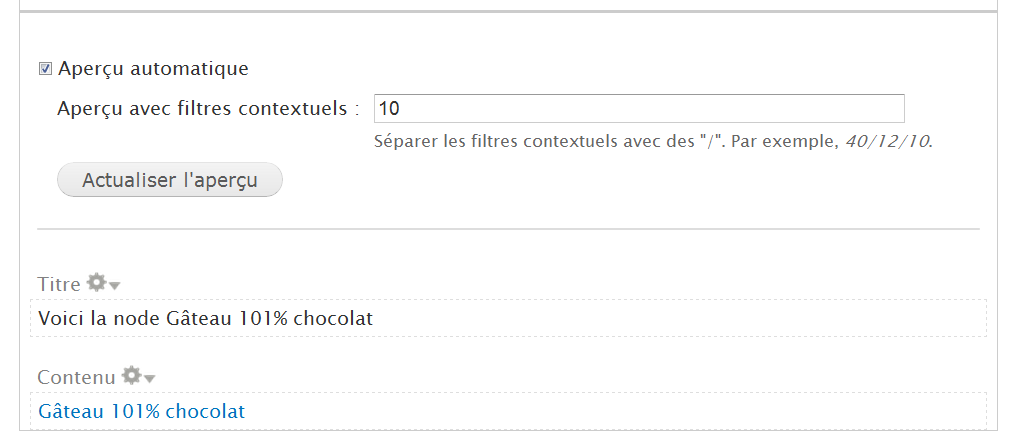Image resolution: width=1021 pixels, height=433 pixels.
Task: Toggle the Aperçu automatique checkbox
Action: click(45, 69)
